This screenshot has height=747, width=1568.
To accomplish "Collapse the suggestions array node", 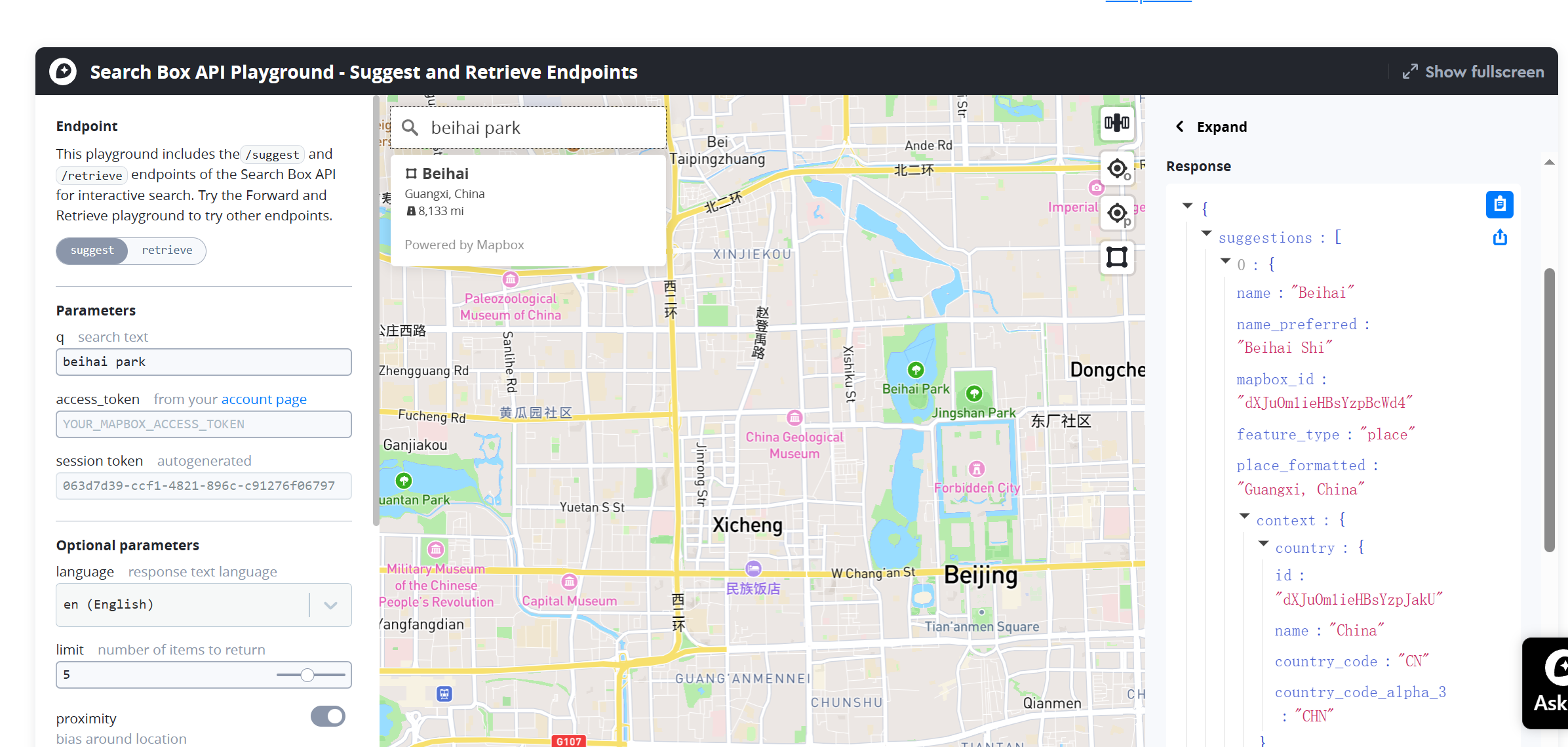I will pyautogui.click(x=1206, y=233).
